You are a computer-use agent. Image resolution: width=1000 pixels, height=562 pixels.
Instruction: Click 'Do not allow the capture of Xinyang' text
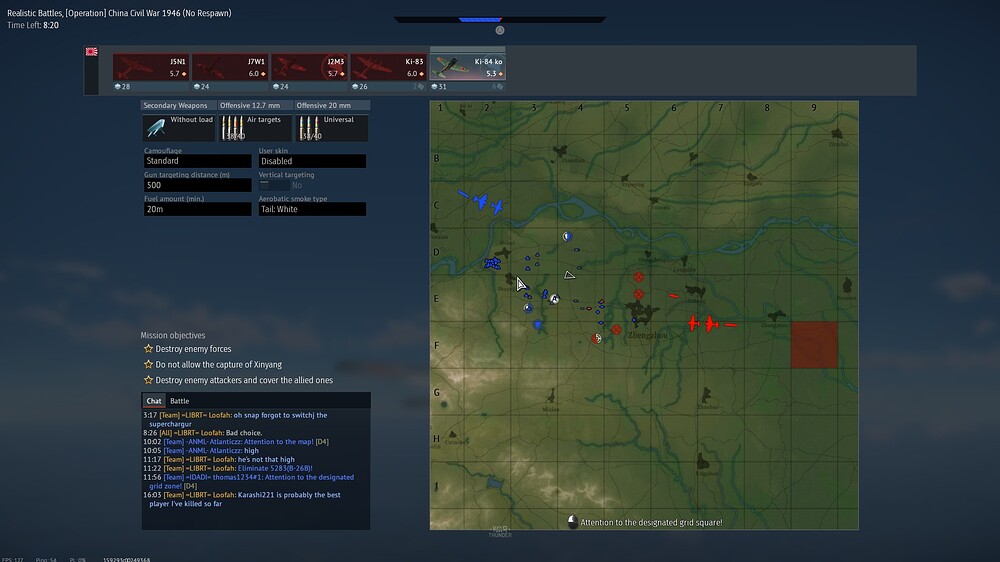coord(219,364)
